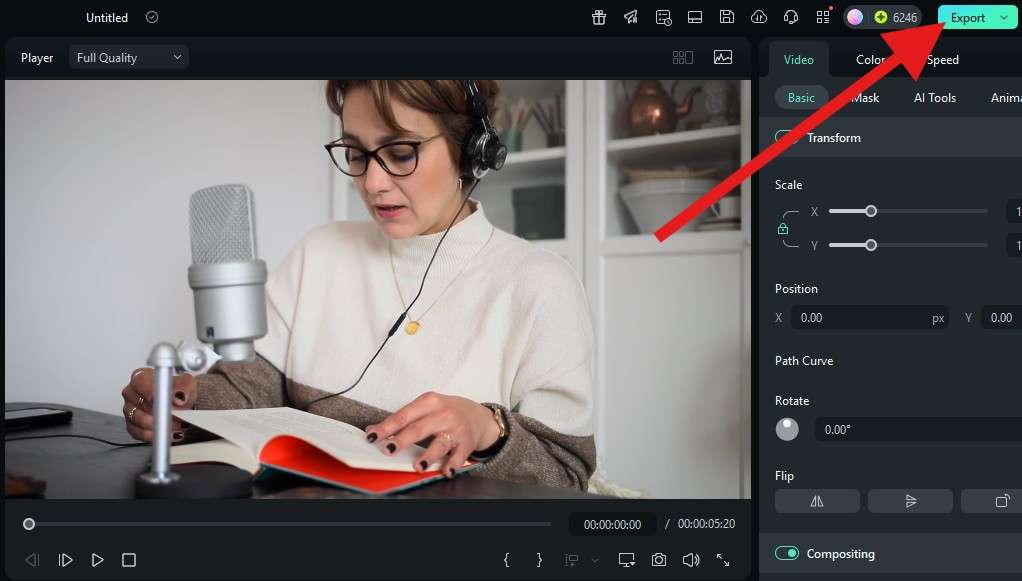Image resolution: width=1022 pixels, height=581 pixels.
Task: Click the Position X value field
Action: click(869, 318)
